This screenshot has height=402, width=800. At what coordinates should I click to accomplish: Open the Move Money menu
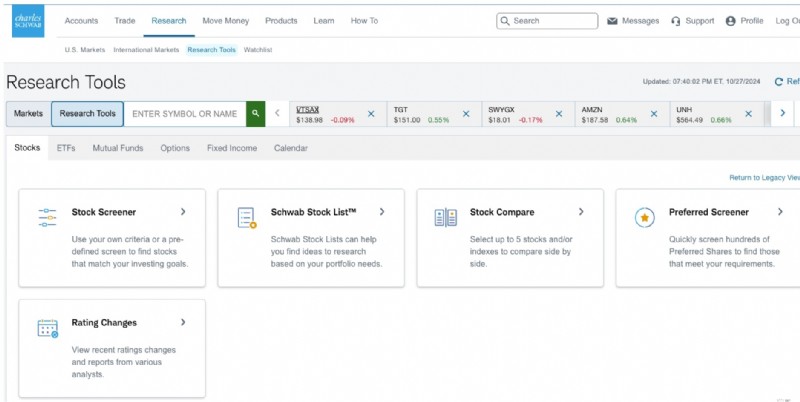226,21
